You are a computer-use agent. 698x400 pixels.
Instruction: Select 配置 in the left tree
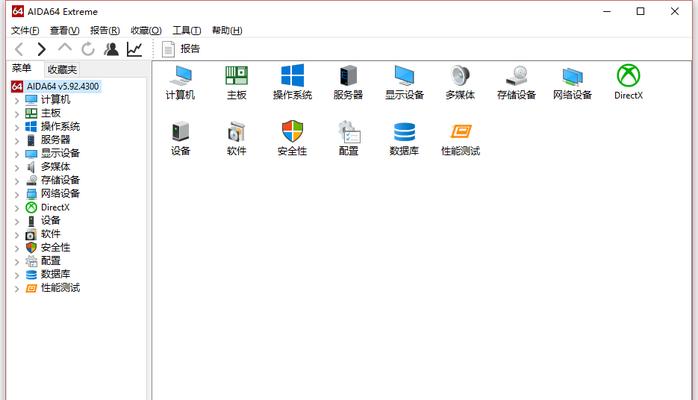(50, 261)
